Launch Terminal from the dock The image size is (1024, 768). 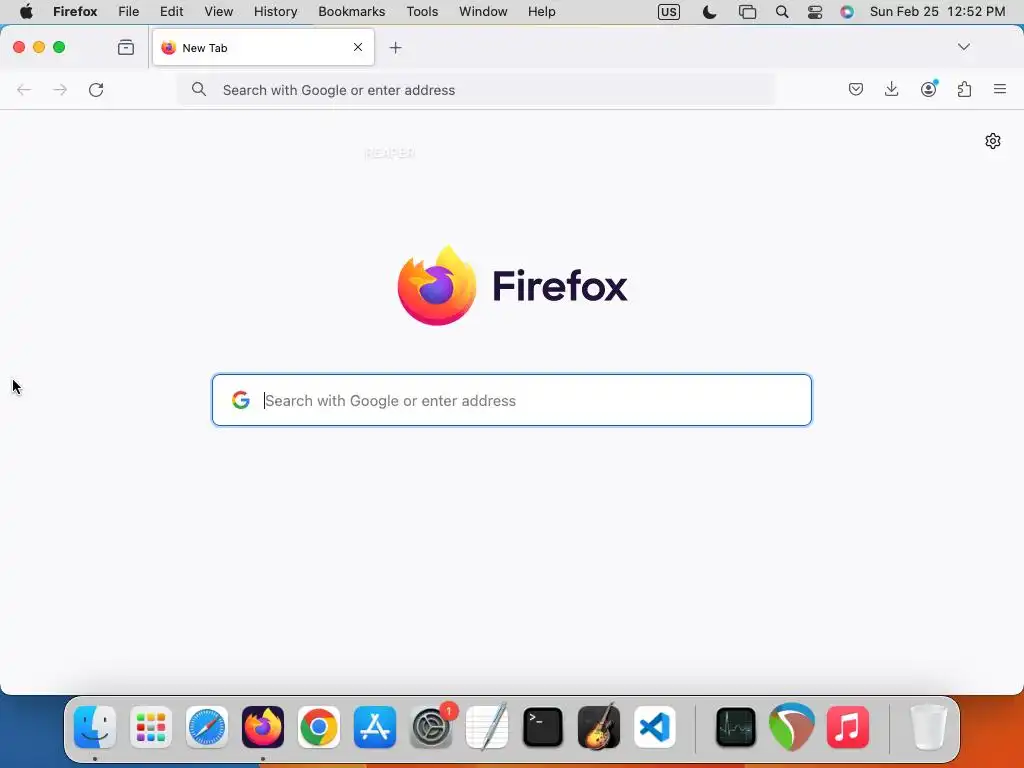pyautogui.click(x=543, y=727)
